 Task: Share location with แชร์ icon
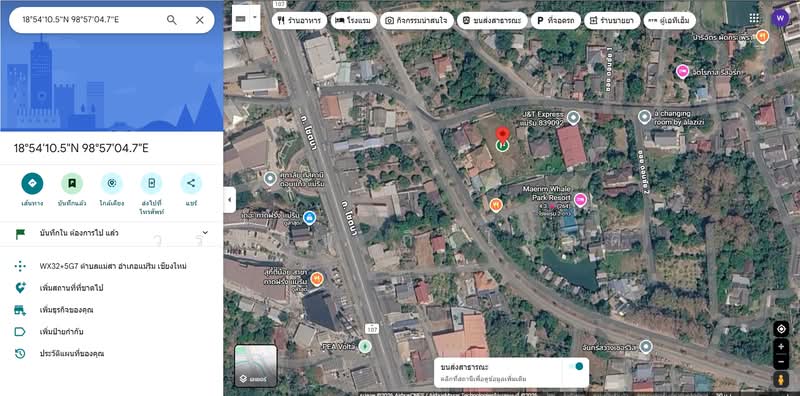point(191,184)
